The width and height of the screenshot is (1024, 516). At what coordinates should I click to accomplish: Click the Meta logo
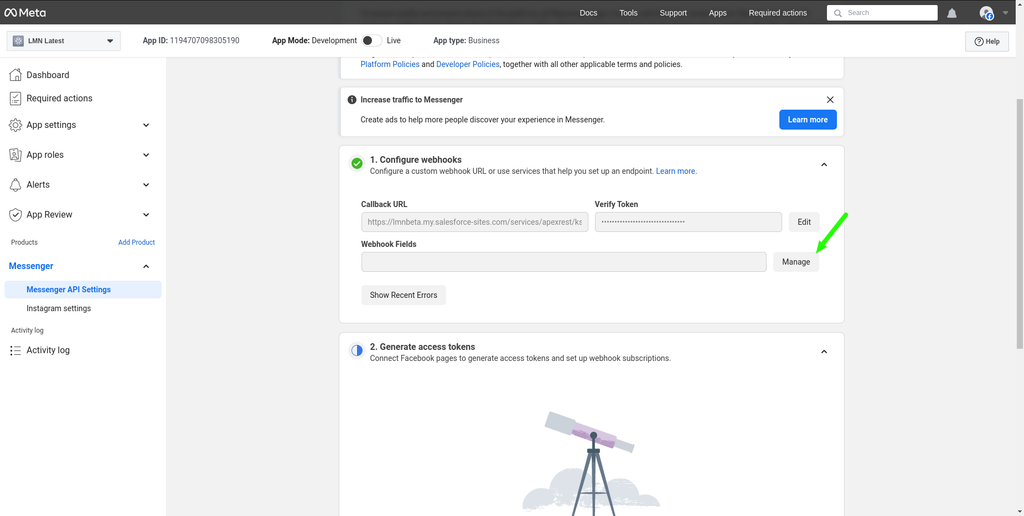coord(25,12)
